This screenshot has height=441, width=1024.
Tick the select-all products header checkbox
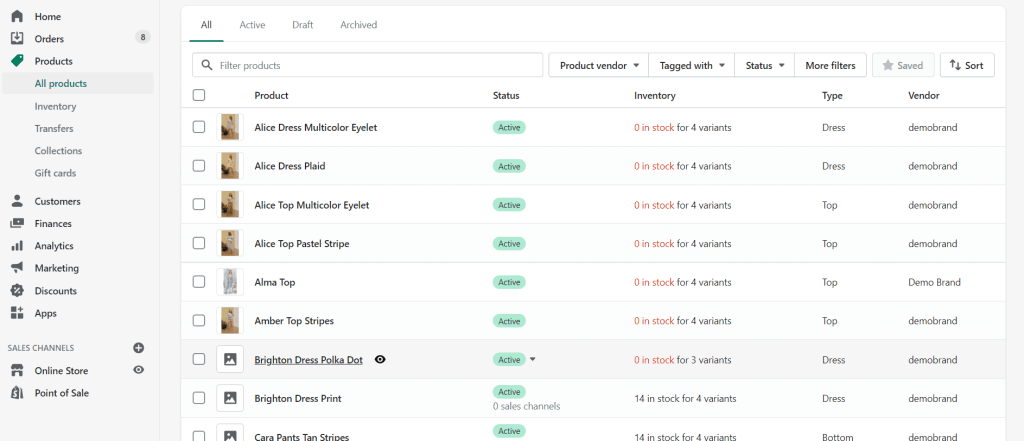pos(199,95)
